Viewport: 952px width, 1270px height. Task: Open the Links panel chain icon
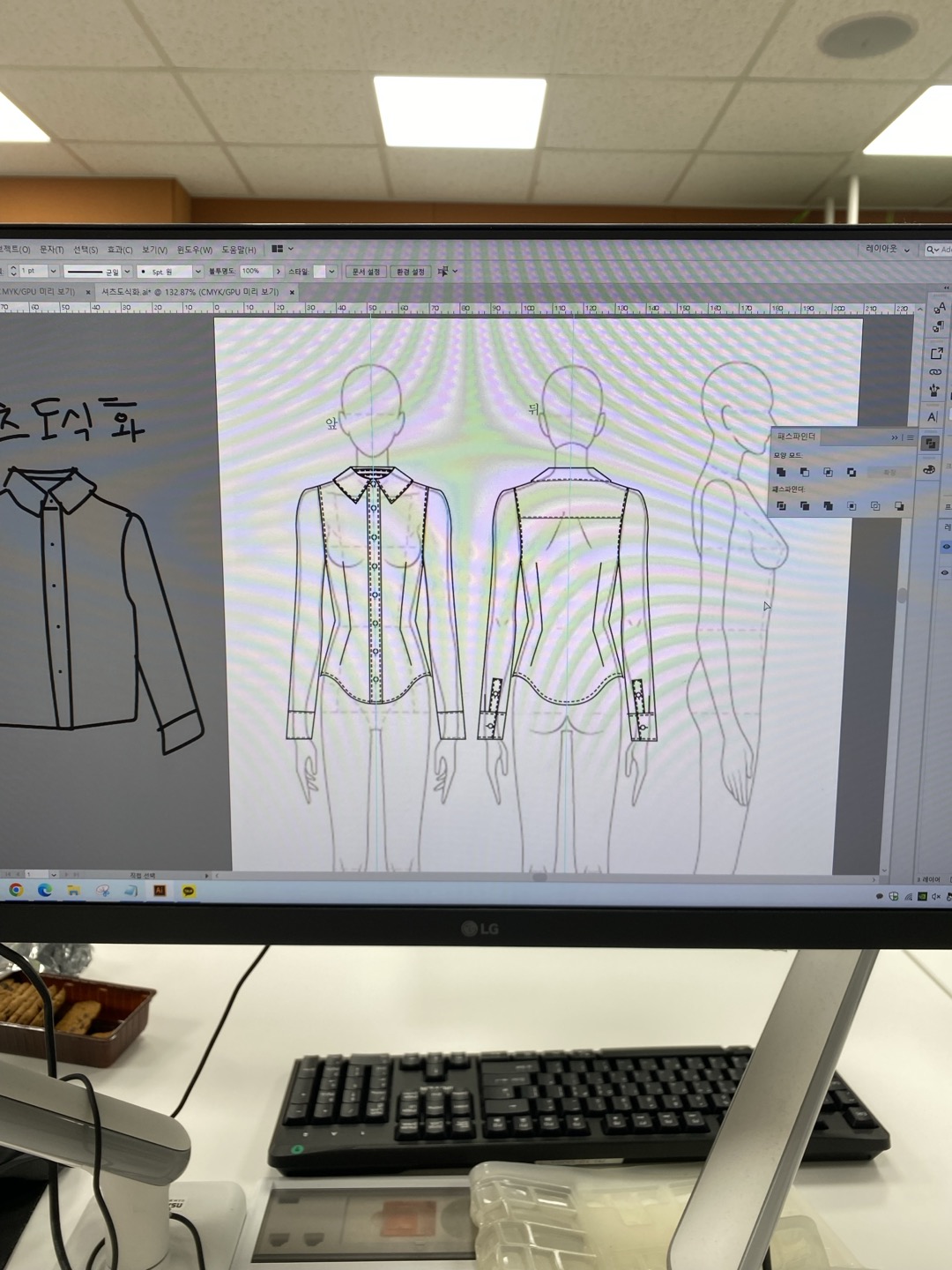click(935, 372)
